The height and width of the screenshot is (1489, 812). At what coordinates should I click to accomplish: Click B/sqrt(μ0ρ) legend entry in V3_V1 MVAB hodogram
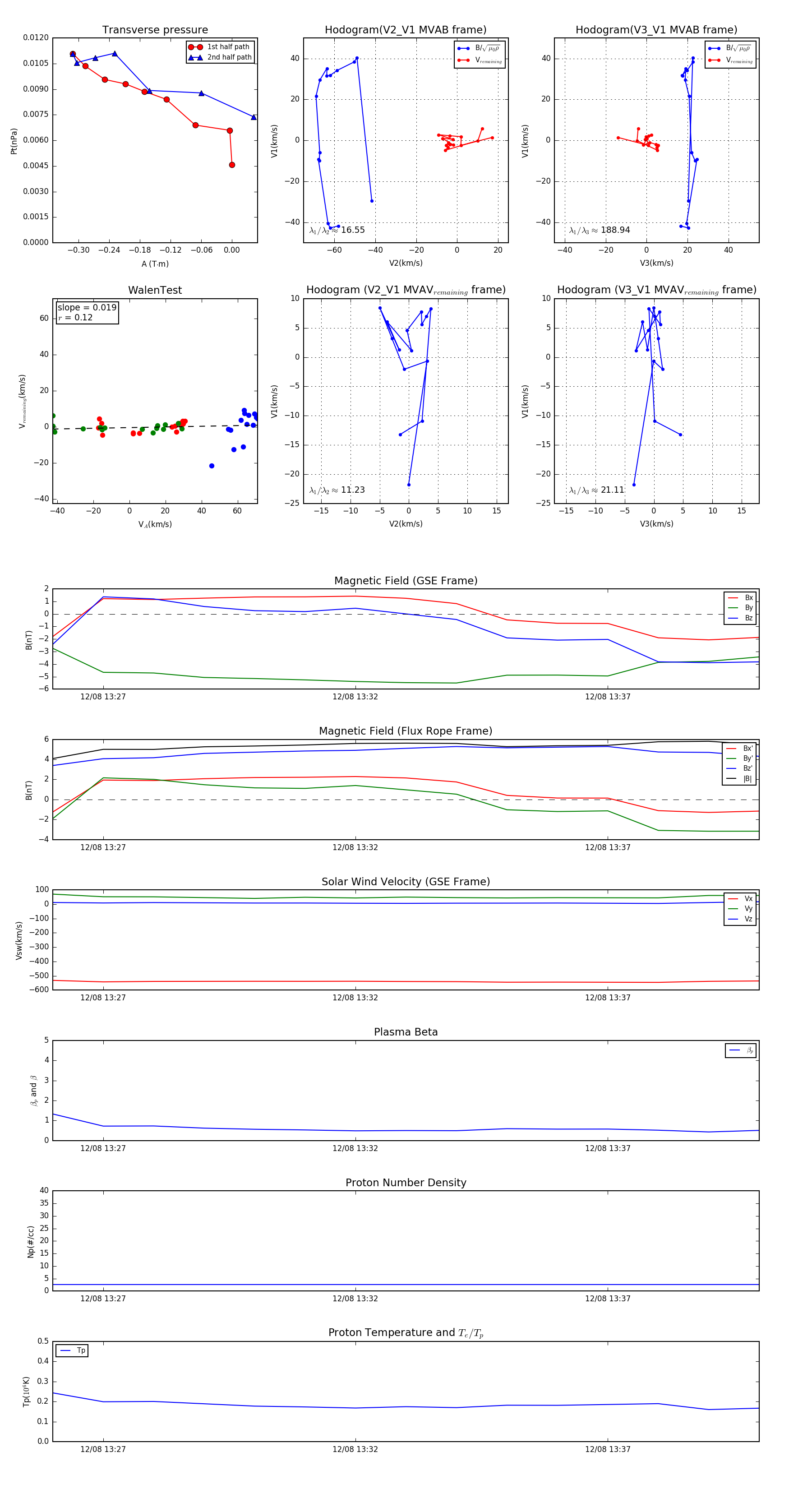tap(729, 49)
